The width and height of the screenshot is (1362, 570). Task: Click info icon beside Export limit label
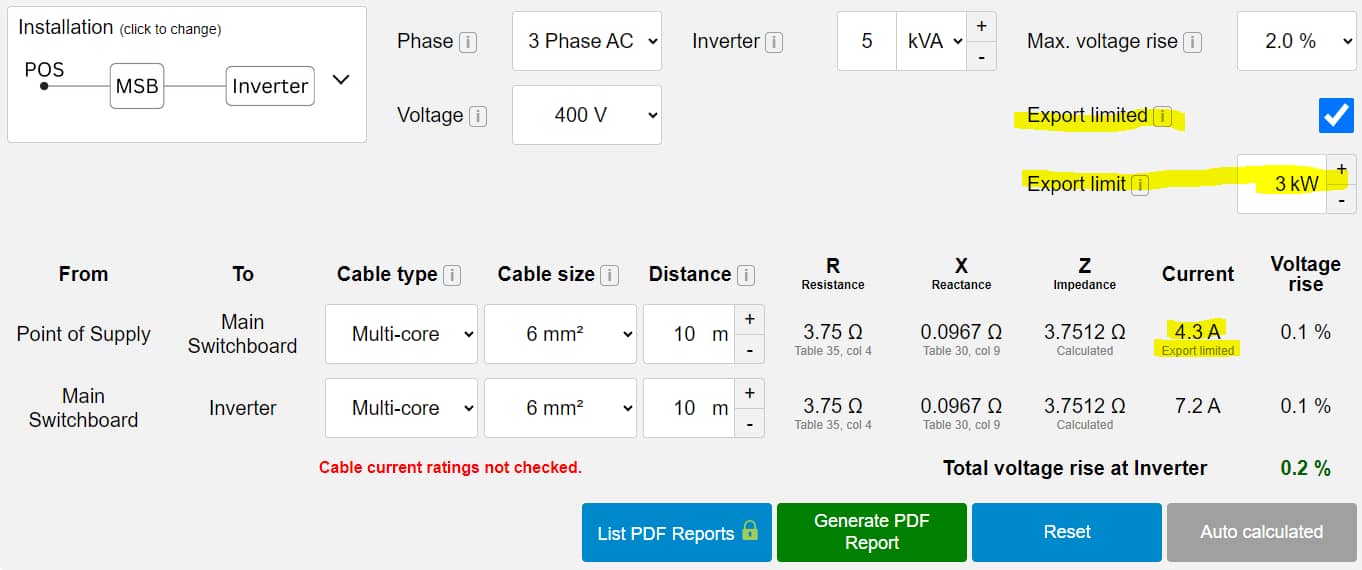point(1139,184)
